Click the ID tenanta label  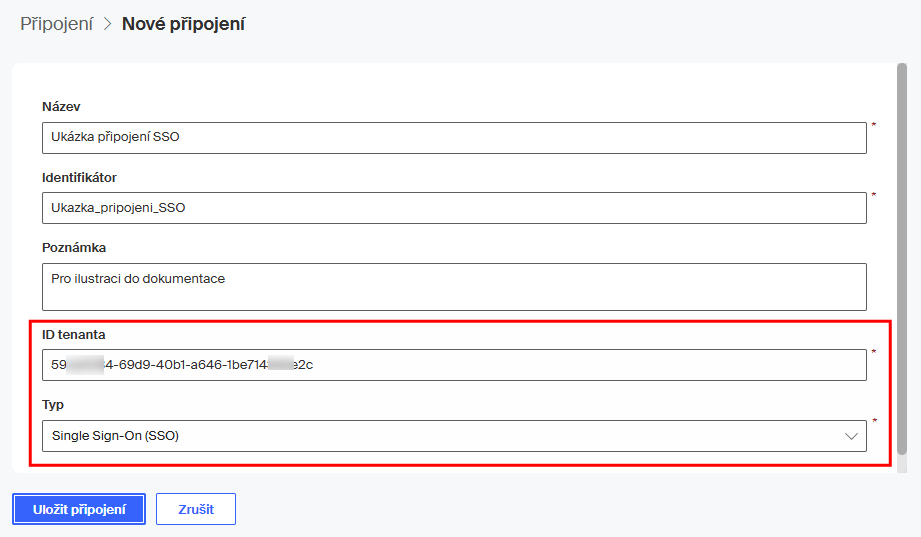tap(73, 335)
